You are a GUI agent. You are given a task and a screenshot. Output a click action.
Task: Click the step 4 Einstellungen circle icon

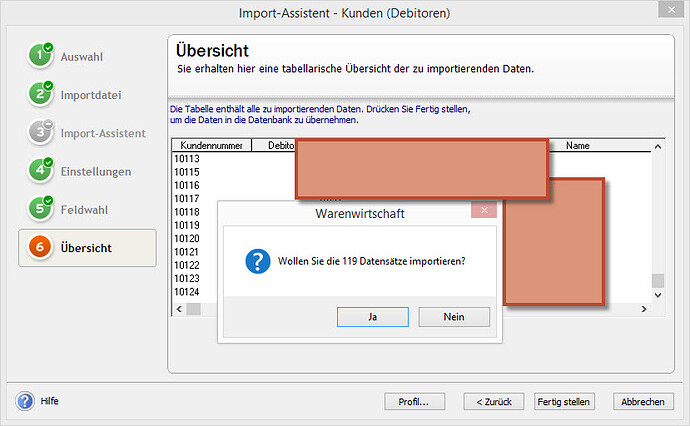point(40,170)
